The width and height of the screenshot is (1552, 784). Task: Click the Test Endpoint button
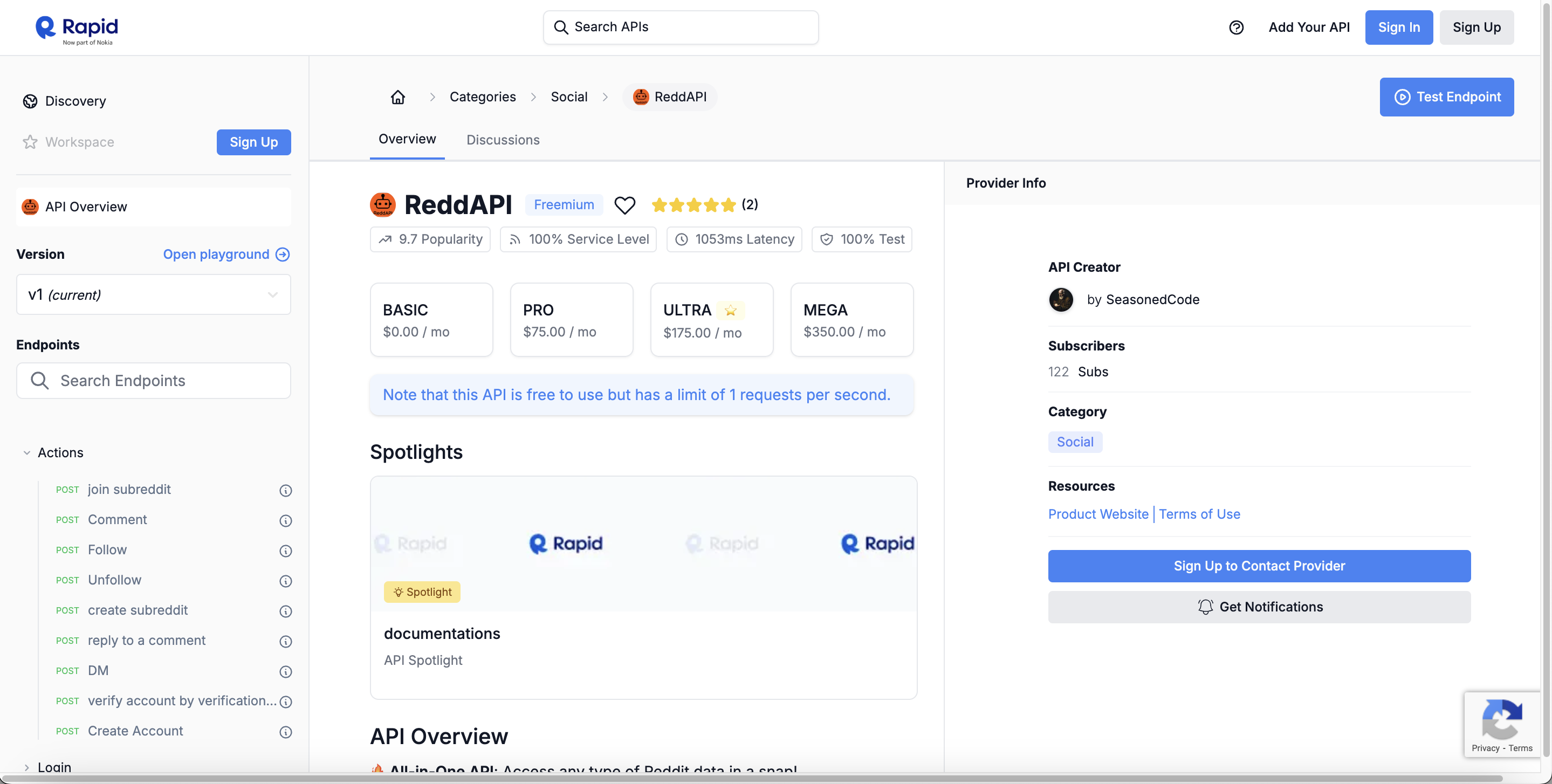click(x=1446, y=97)
